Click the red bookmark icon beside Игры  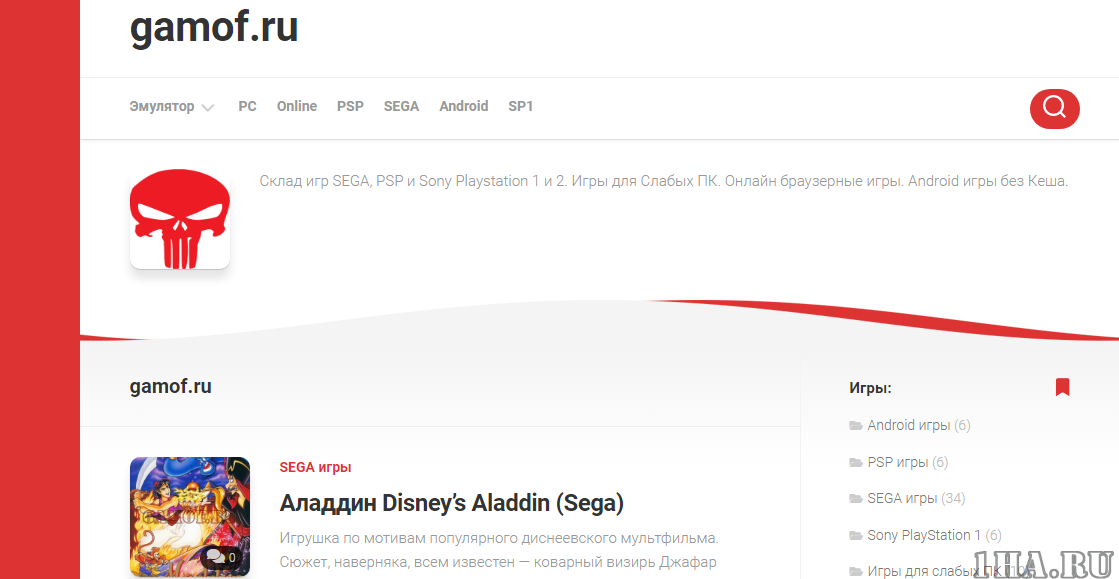pyautogui.click(x=1062, y=387)
